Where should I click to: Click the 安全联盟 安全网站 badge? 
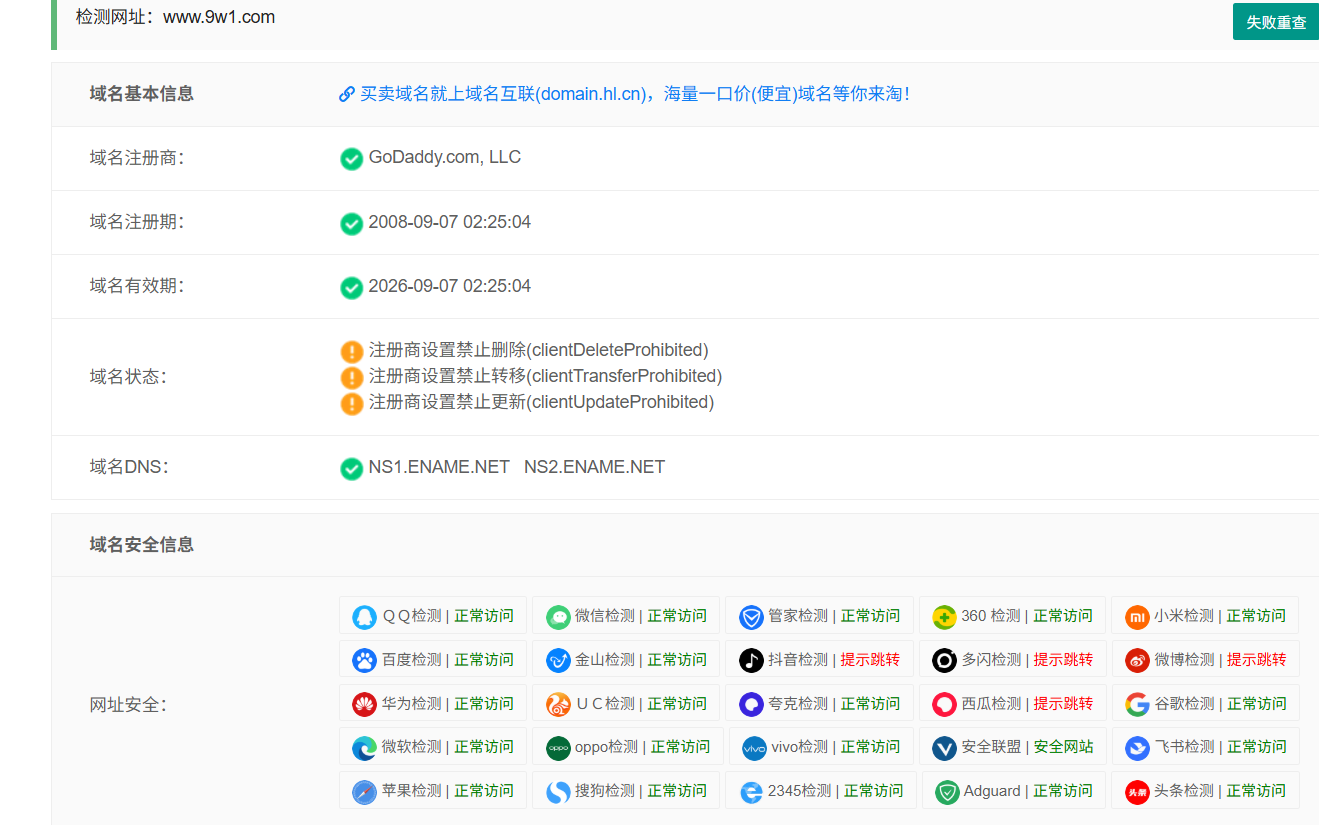1013,746
